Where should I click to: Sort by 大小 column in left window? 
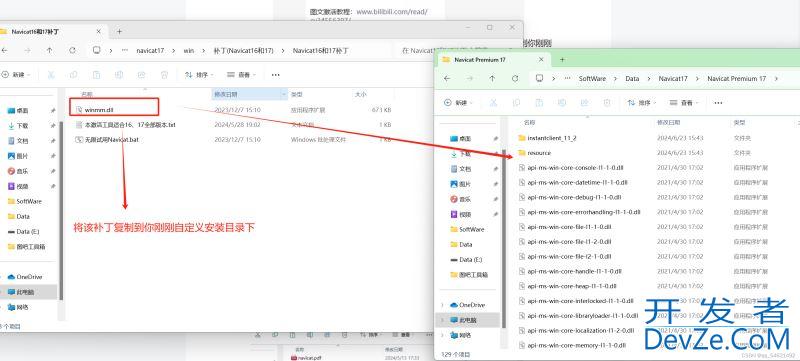[x=360, y=94]
